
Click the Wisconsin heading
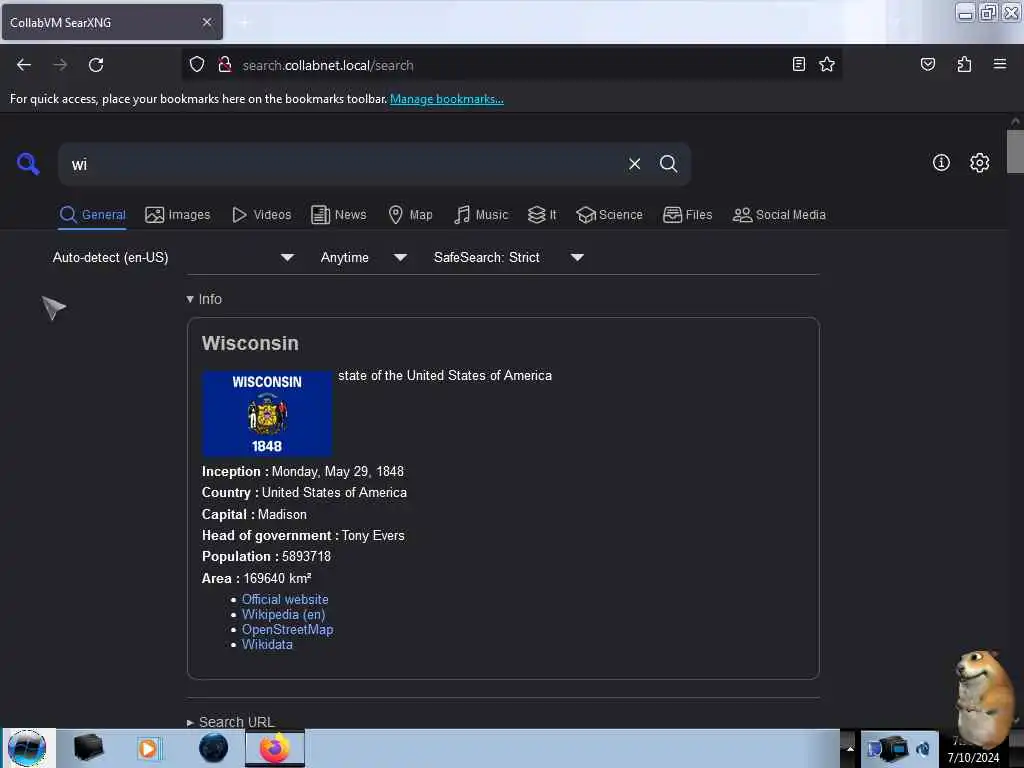pyautogui.click(x=250, y=344)
